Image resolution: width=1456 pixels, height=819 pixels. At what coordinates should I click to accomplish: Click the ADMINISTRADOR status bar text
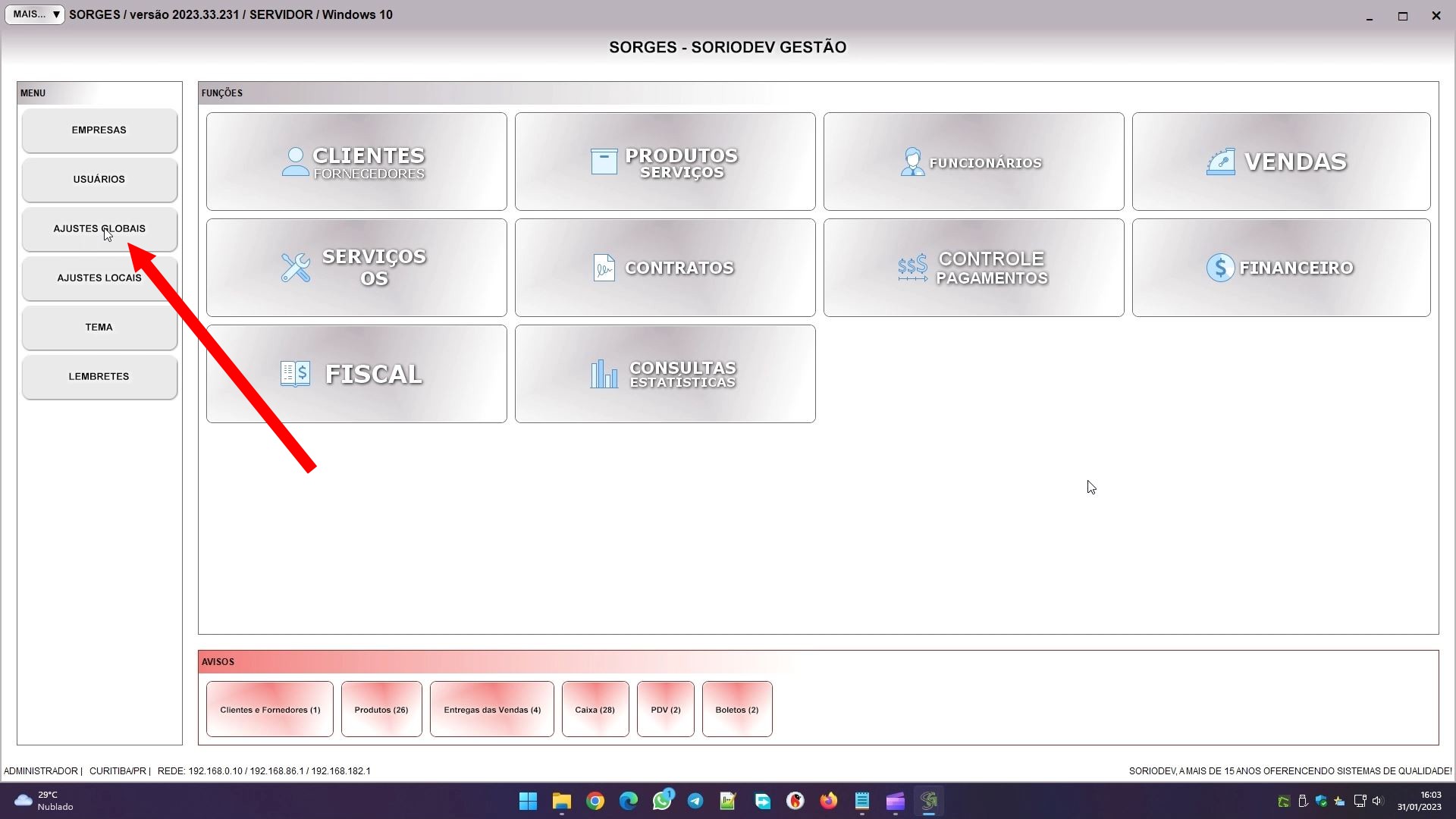(x=41, y=771)
